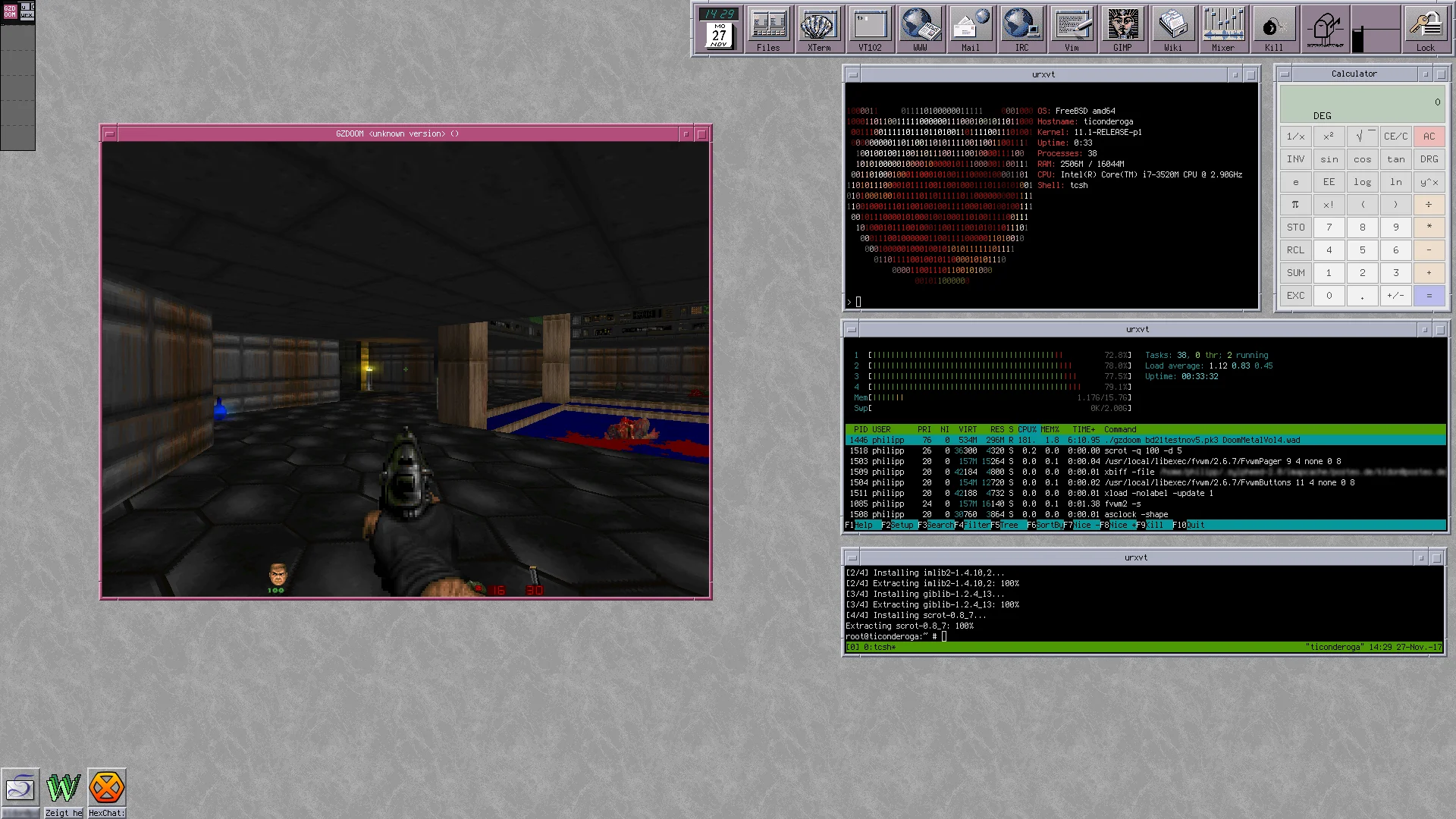
Task: Click F5 Tree in htop
Action: 1008,525
